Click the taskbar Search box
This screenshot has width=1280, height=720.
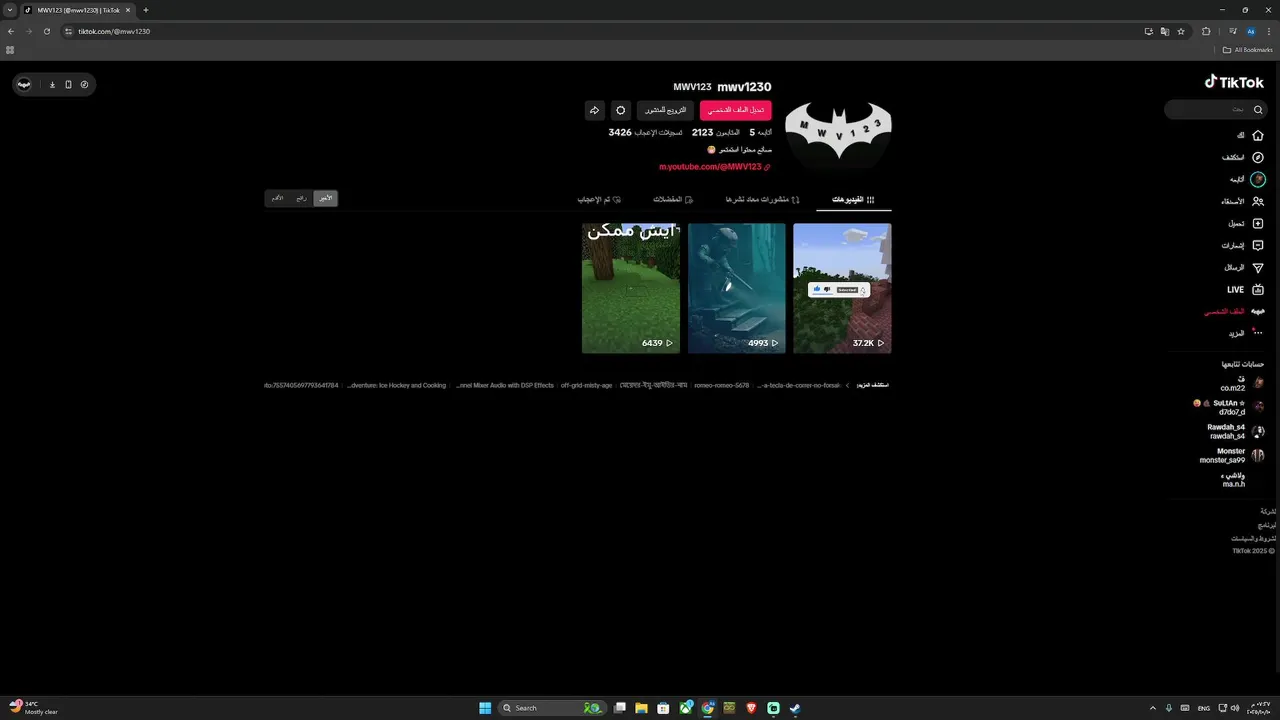pyautogui.click(x=552, y=708)
